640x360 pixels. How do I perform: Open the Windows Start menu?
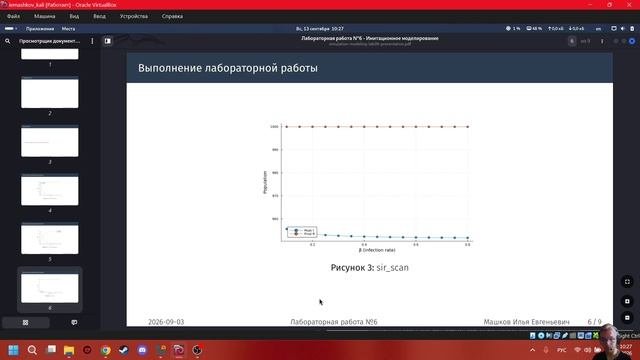13,350
